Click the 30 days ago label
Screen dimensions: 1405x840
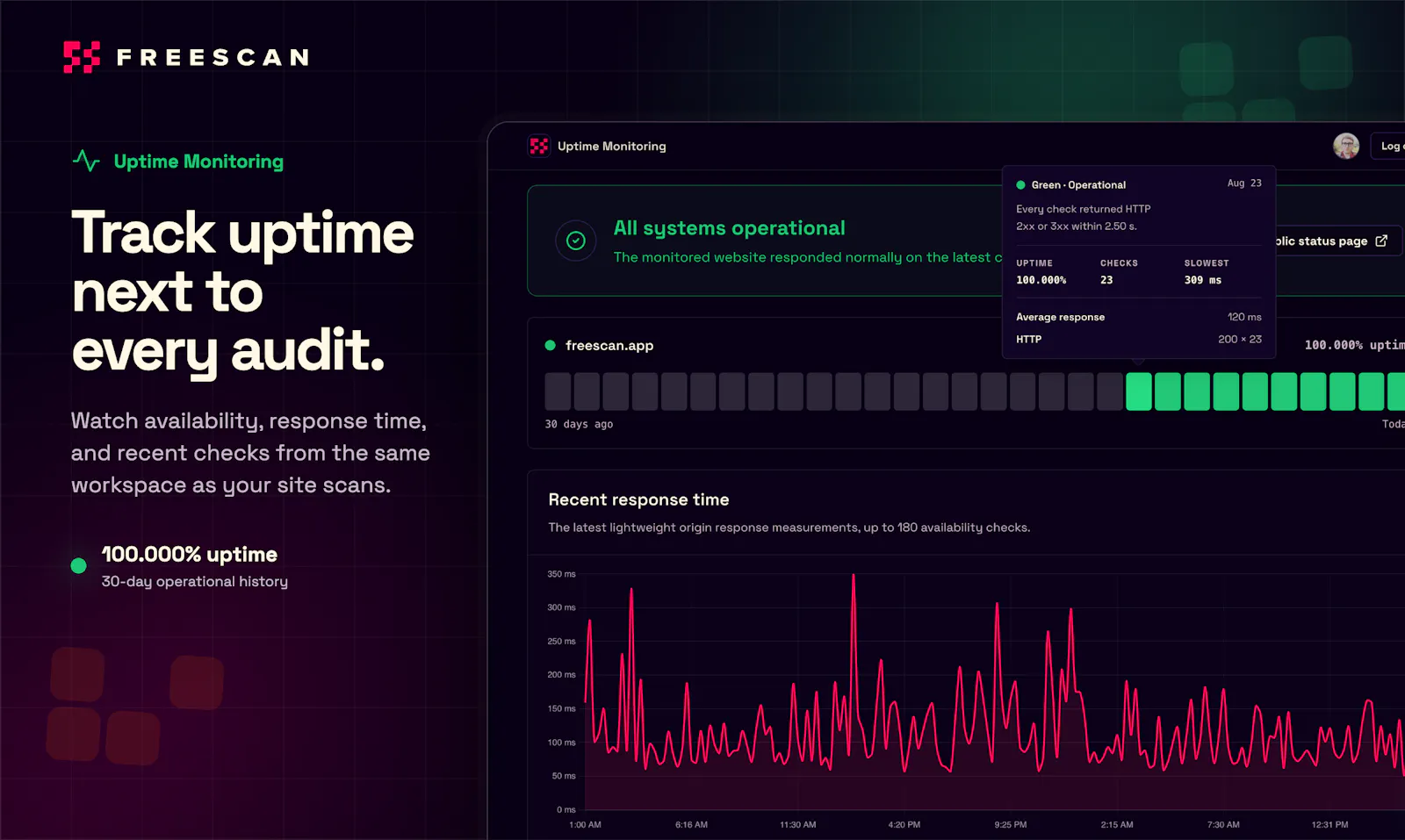tap(580, 424)
